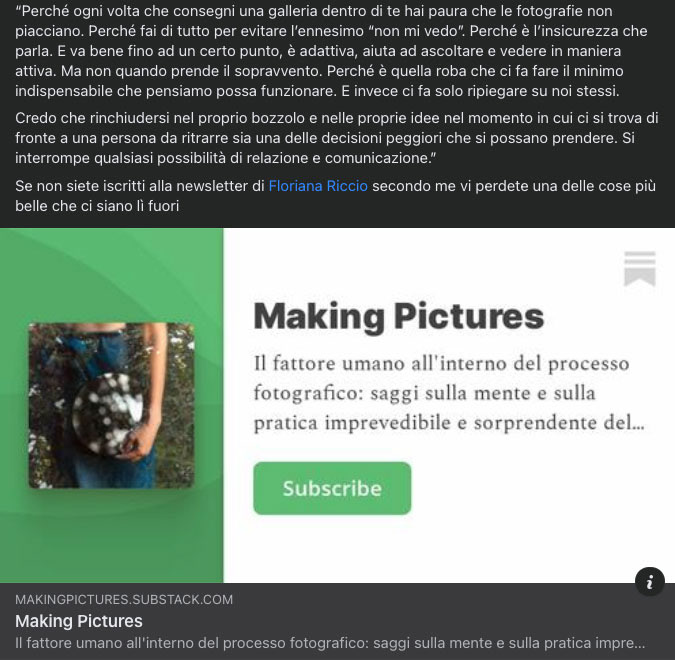Click the gray Substack bookmark logo
675x660 pixels.
click(640, 269)
